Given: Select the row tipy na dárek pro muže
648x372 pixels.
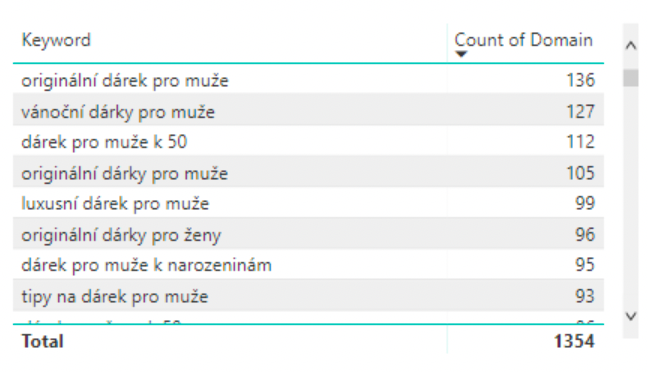Looking at the screenshot, I should click(308, 295).
